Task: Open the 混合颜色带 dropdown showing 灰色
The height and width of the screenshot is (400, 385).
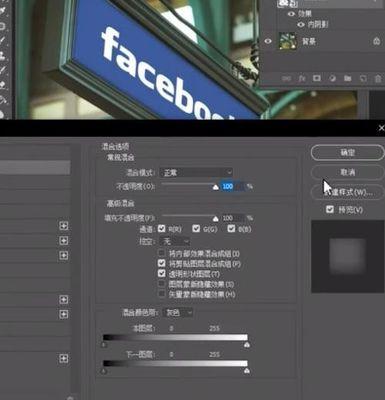Action: click(x=178, y=312)
